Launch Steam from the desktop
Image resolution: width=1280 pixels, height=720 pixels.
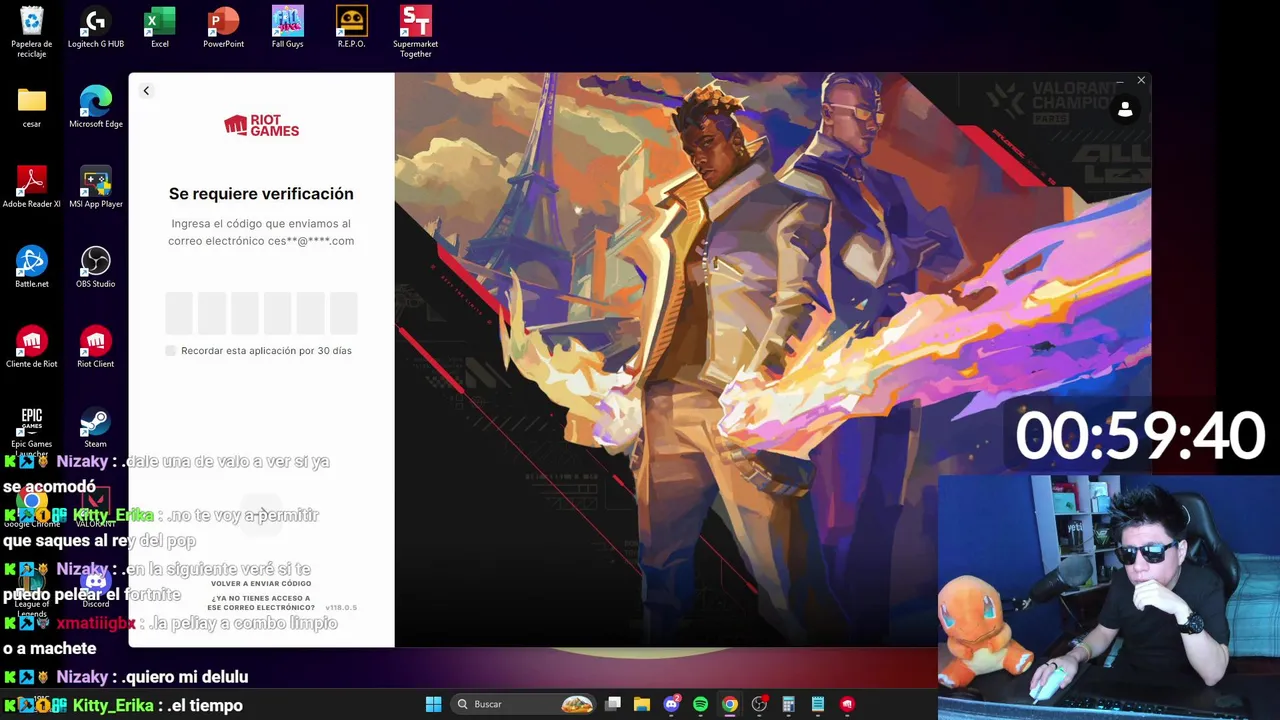[x=96, y=428]
